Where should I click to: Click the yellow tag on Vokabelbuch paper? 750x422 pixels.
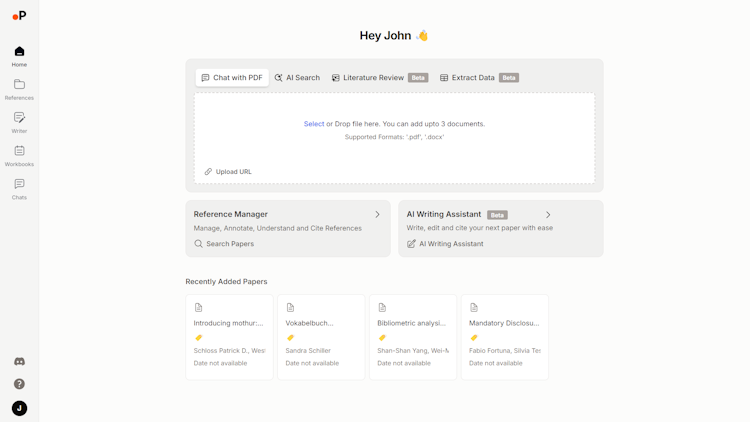click(290, 338)
